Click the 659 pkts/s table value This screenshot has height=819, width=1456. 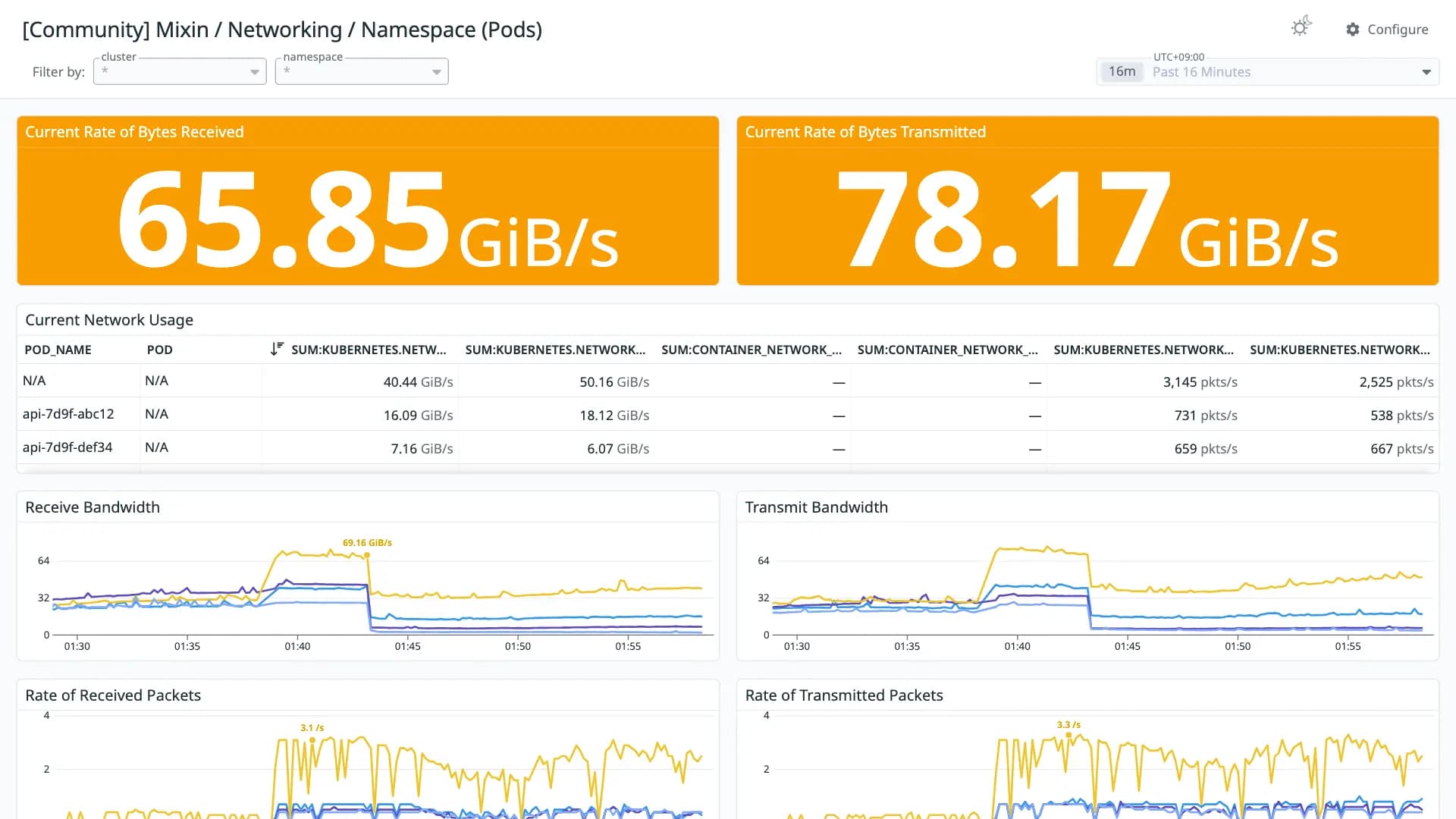coord(1206,449)
